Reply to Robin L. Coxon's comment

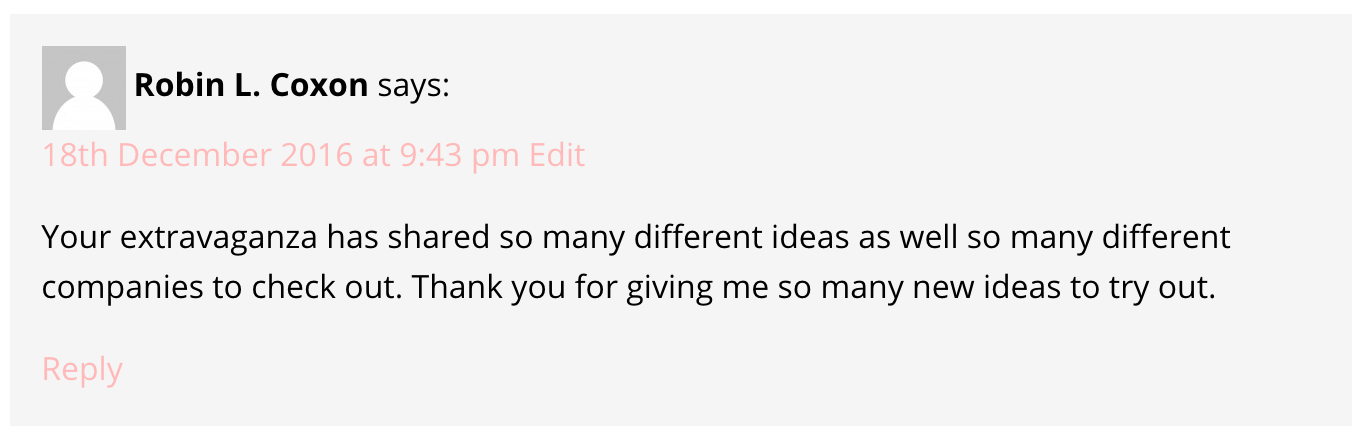pos(82,369)
